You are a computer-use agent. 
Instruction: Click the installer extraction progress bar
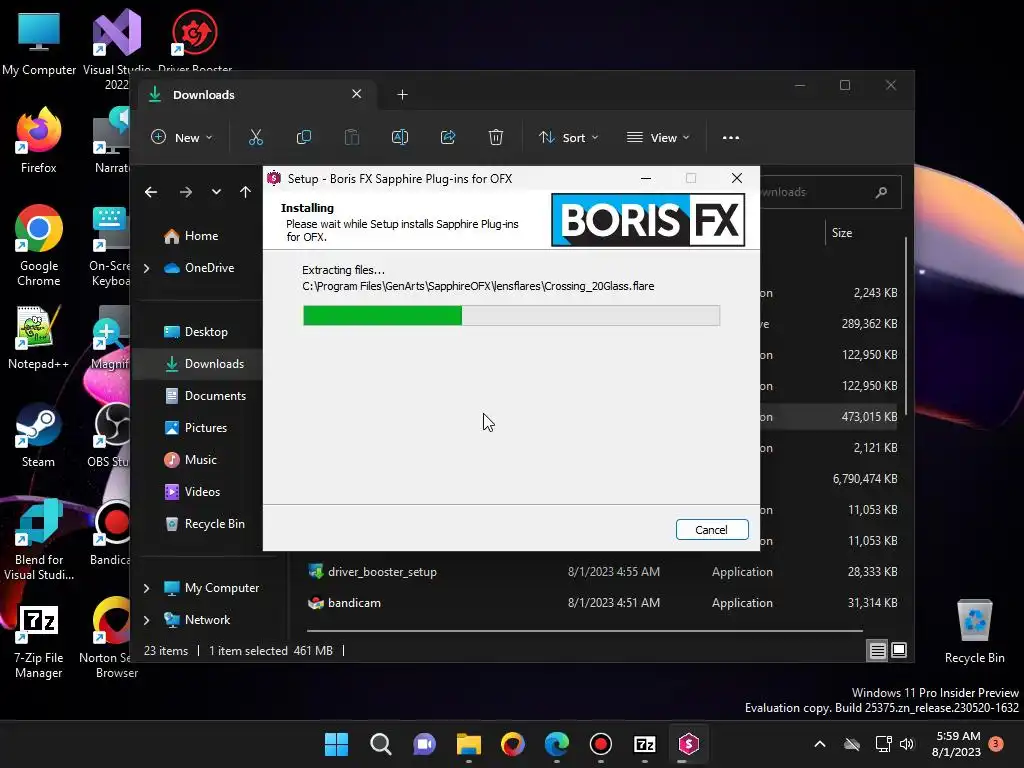point(511,315)
